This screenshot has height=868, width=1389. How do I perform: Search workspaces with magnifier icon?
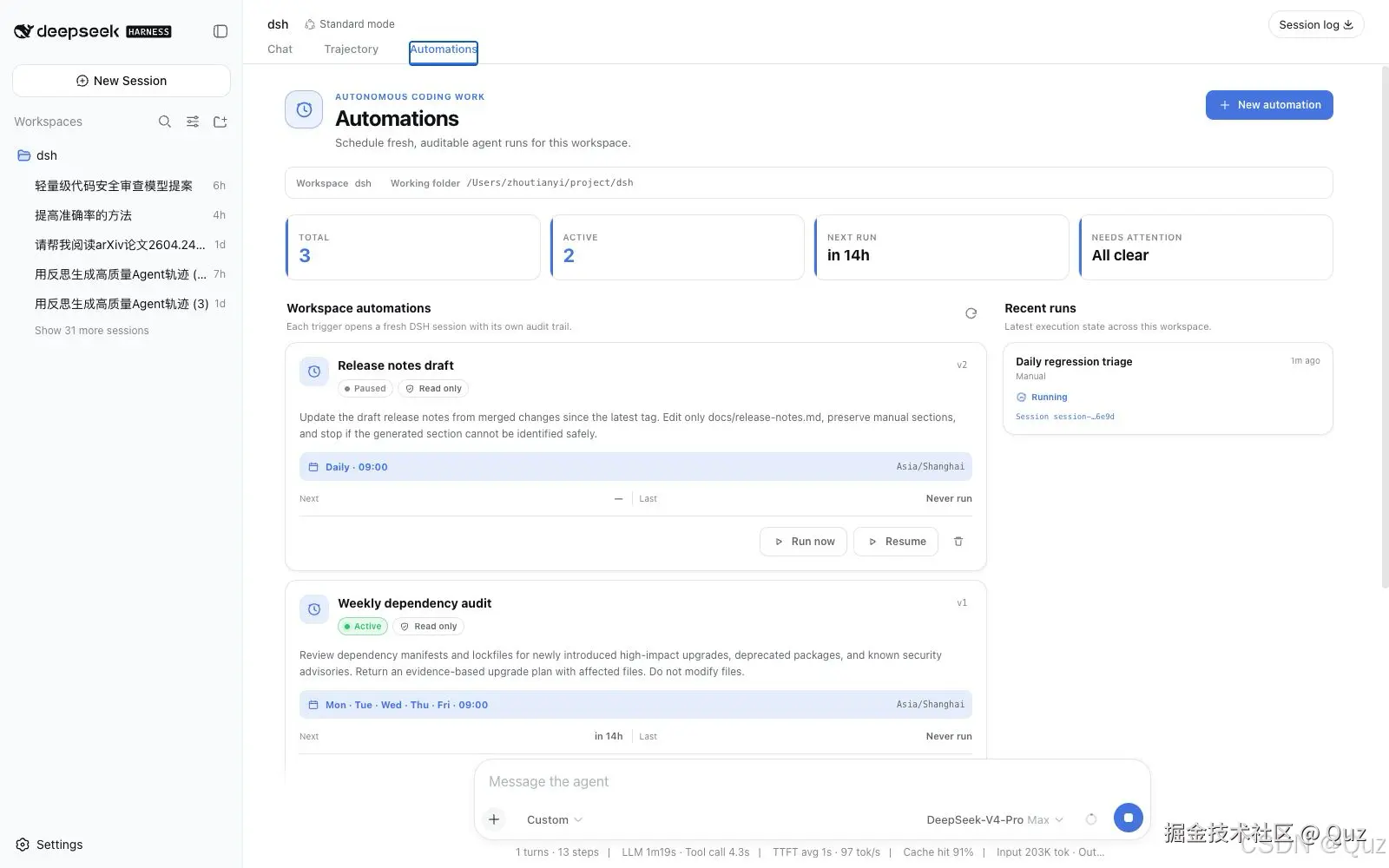tap(165, 122)
